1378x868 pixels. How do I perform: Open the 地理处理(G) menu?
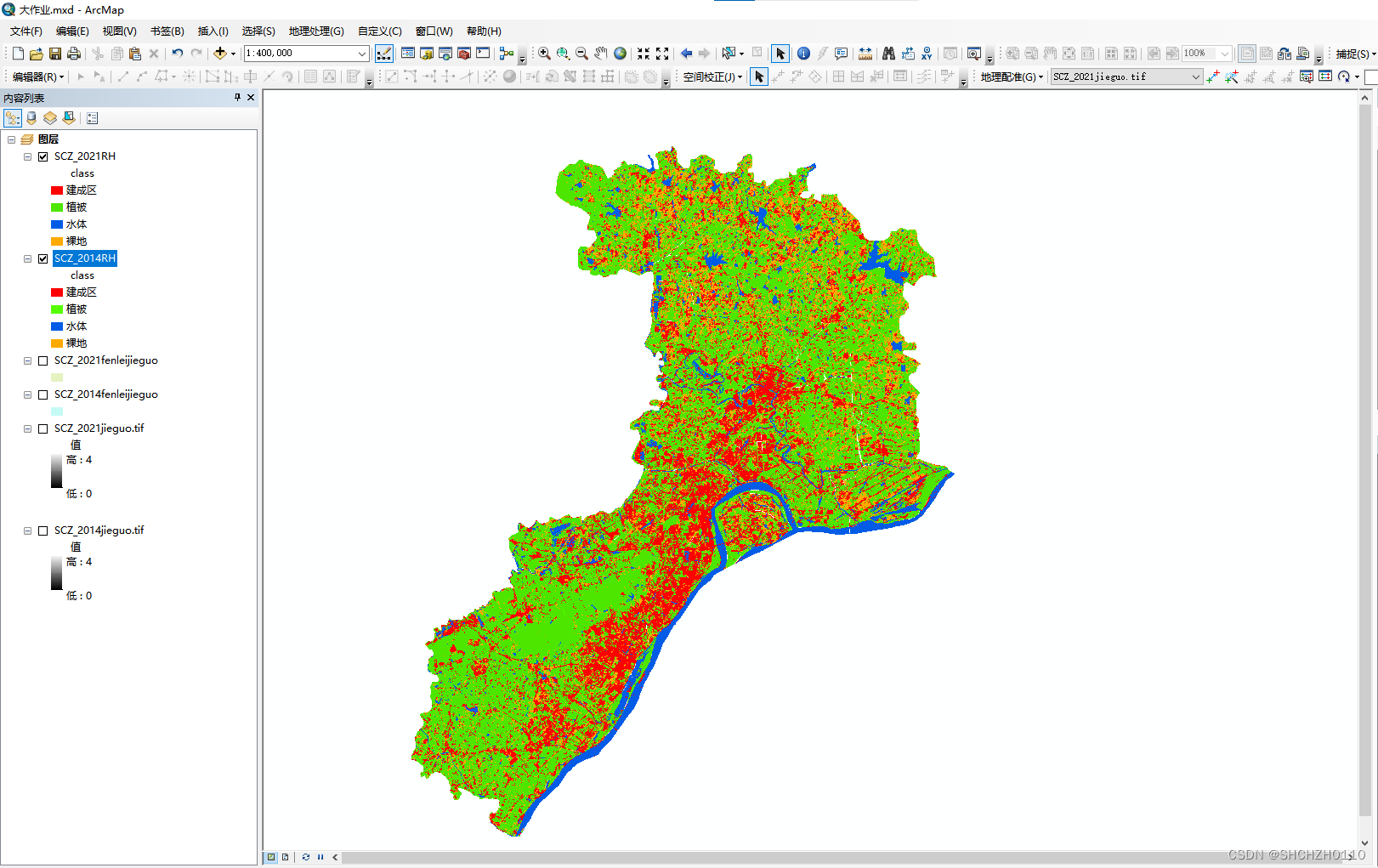tap(315, 31)
